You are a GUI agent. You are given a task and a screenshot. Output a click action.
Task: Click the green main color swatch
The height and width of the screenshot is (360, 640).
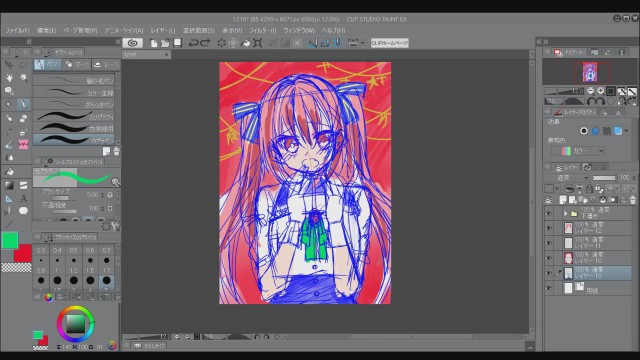(9, 240)
